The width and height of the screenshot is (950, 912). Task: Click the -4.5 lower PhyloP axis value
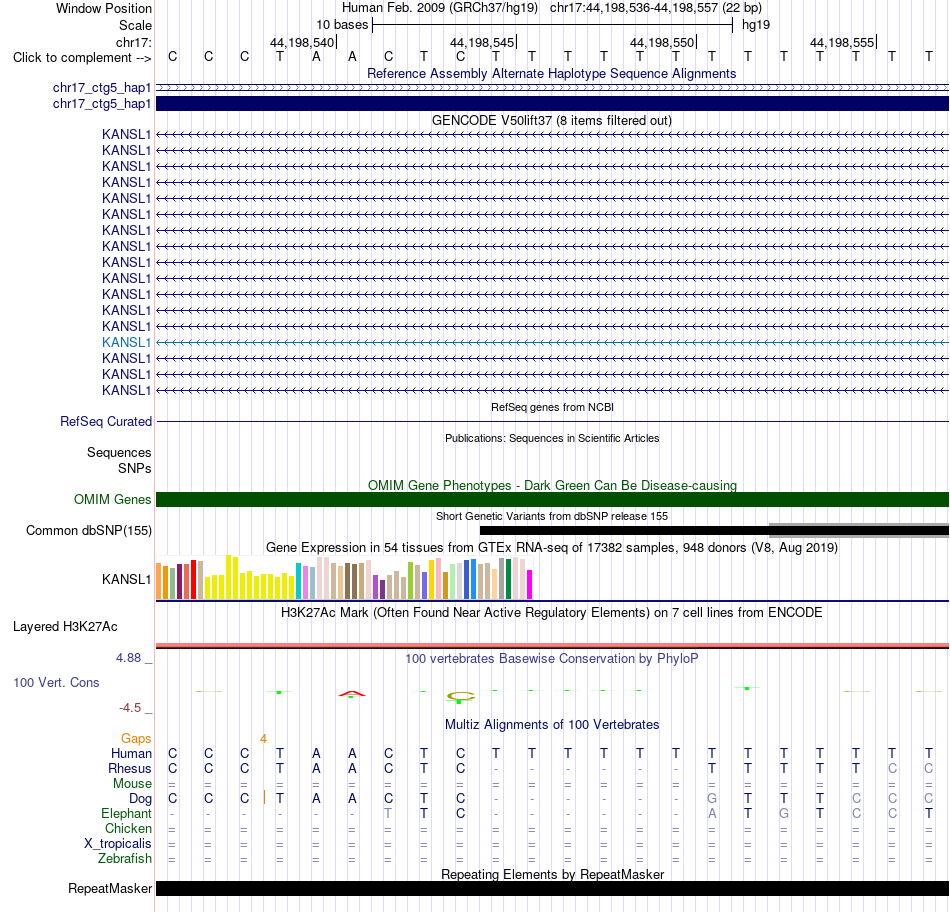click(x=130, y=707)
